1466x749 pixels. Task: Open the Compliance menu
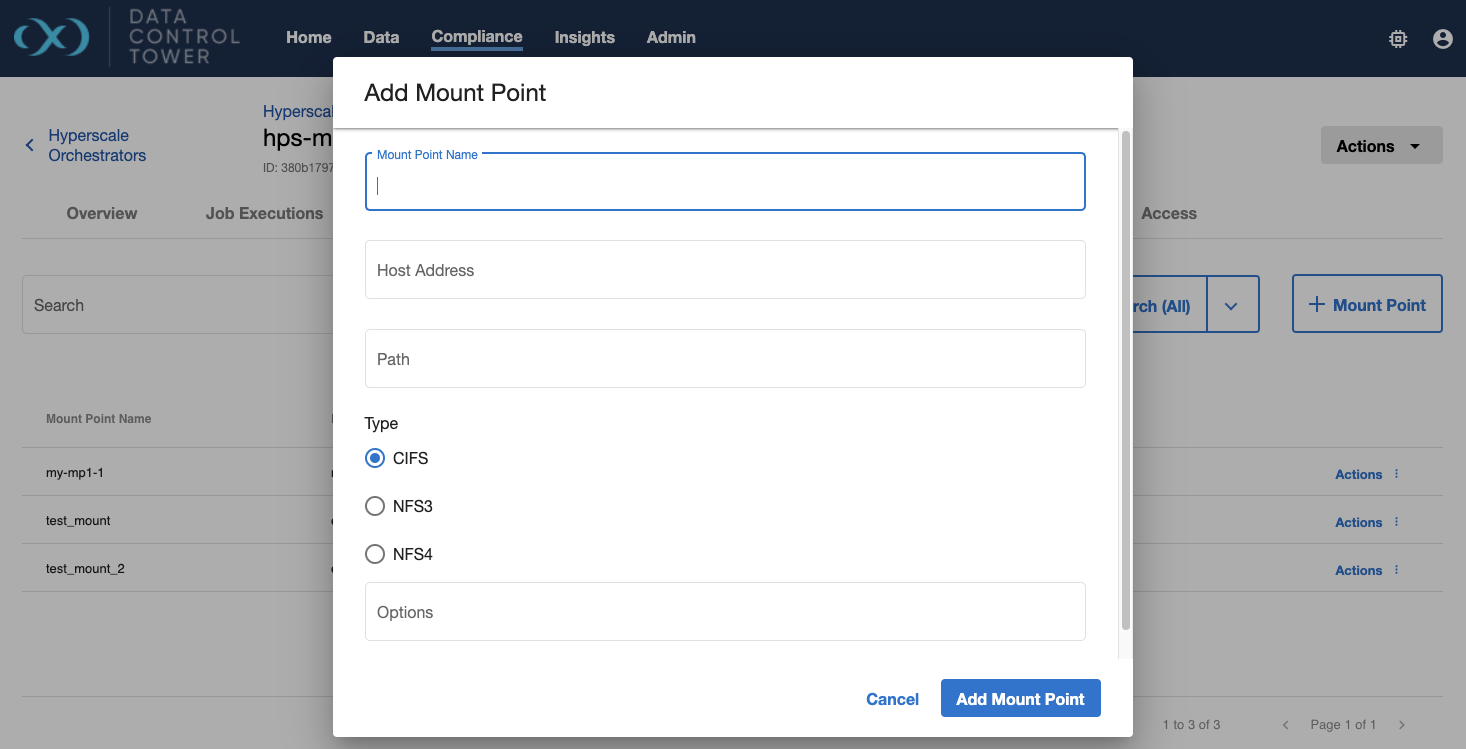[477, 37]
